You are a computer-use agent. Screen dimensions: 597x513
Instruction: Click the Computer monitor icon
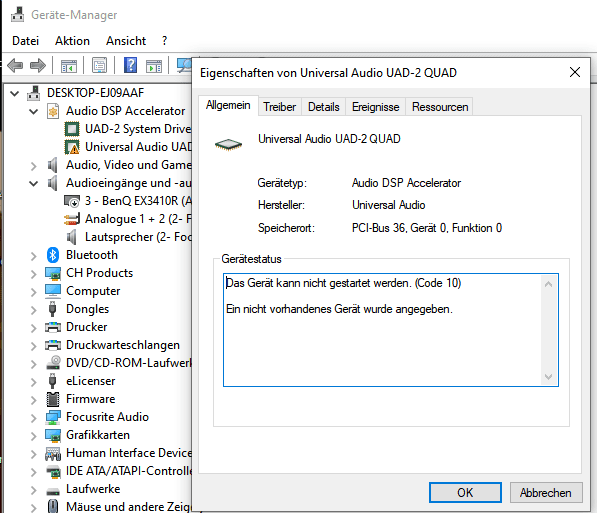53,291
